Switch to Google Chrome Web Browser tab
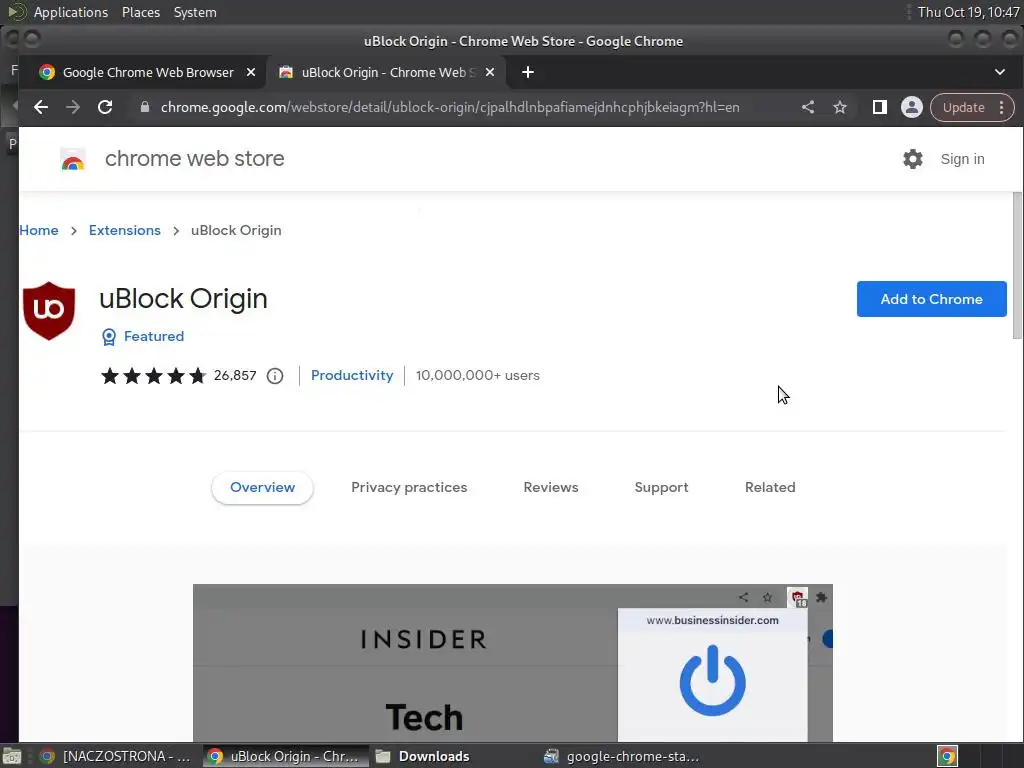This screenshot has width=1024, height=768. pos(148,72)
